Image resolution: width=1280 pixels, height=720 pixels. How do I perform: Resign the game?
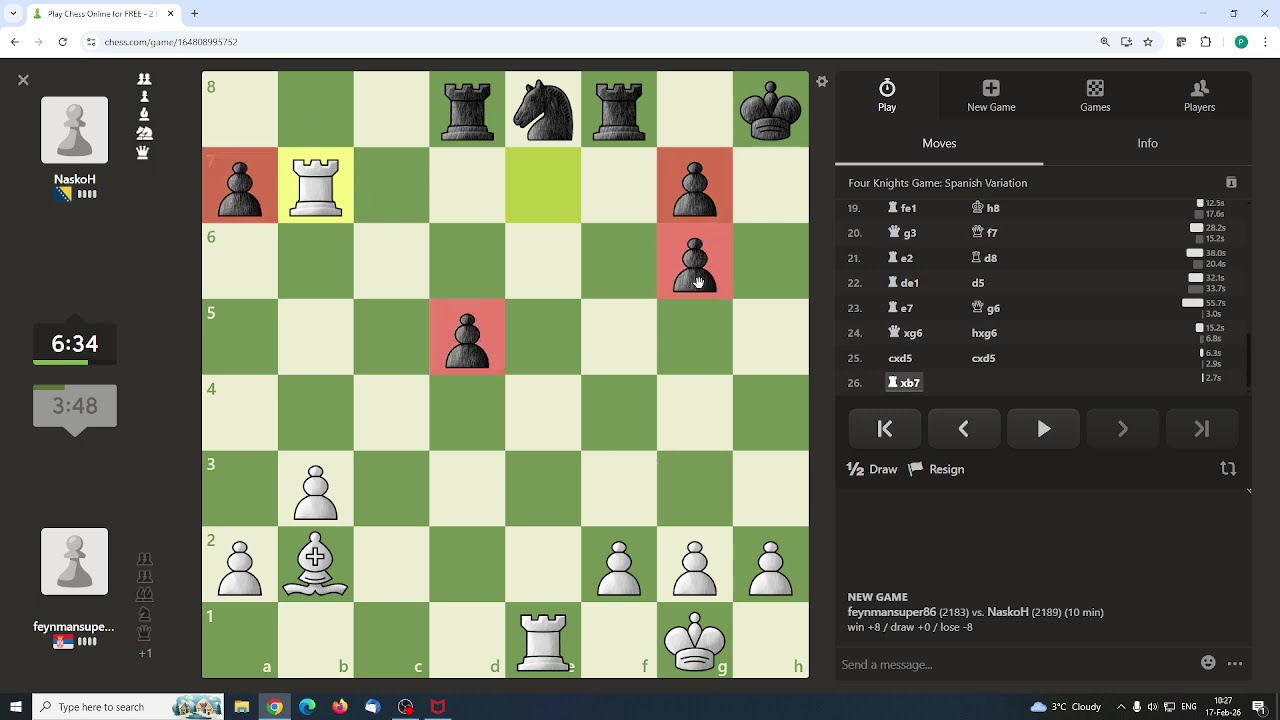(936, 469)
